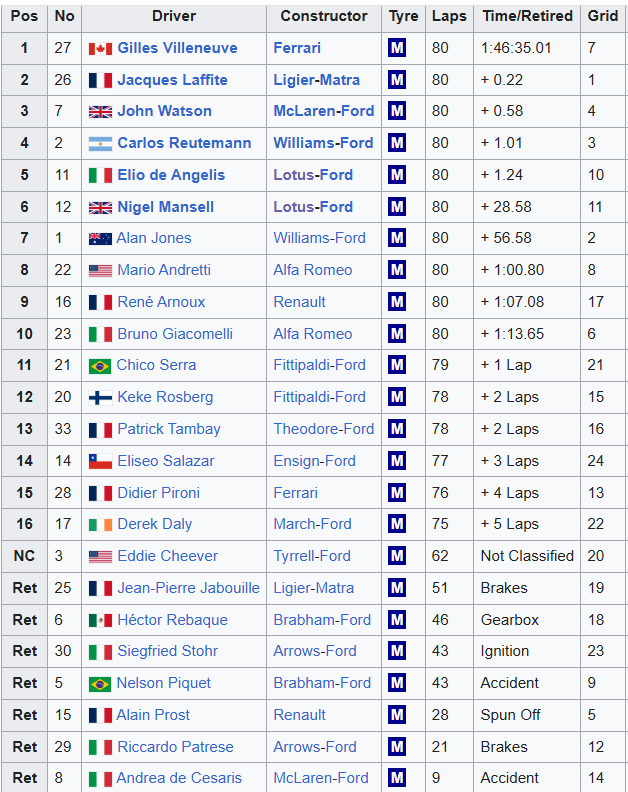Click the Time/Retired column header
This screenshot has height=792, width=628.
[527, 16]
